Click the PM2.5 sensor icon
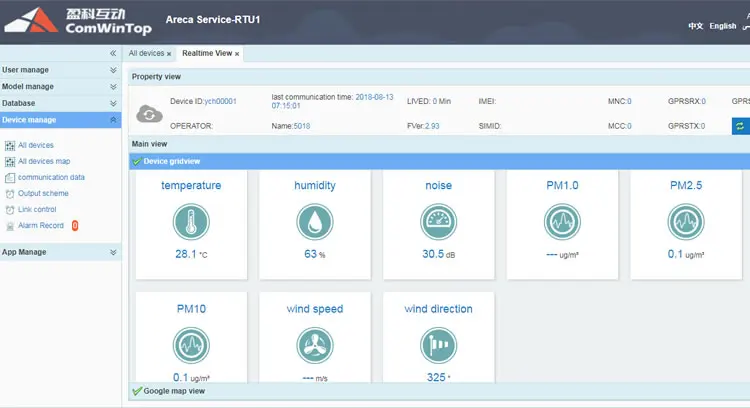Screen dimensions: 750x408 [x=686, y=222]
